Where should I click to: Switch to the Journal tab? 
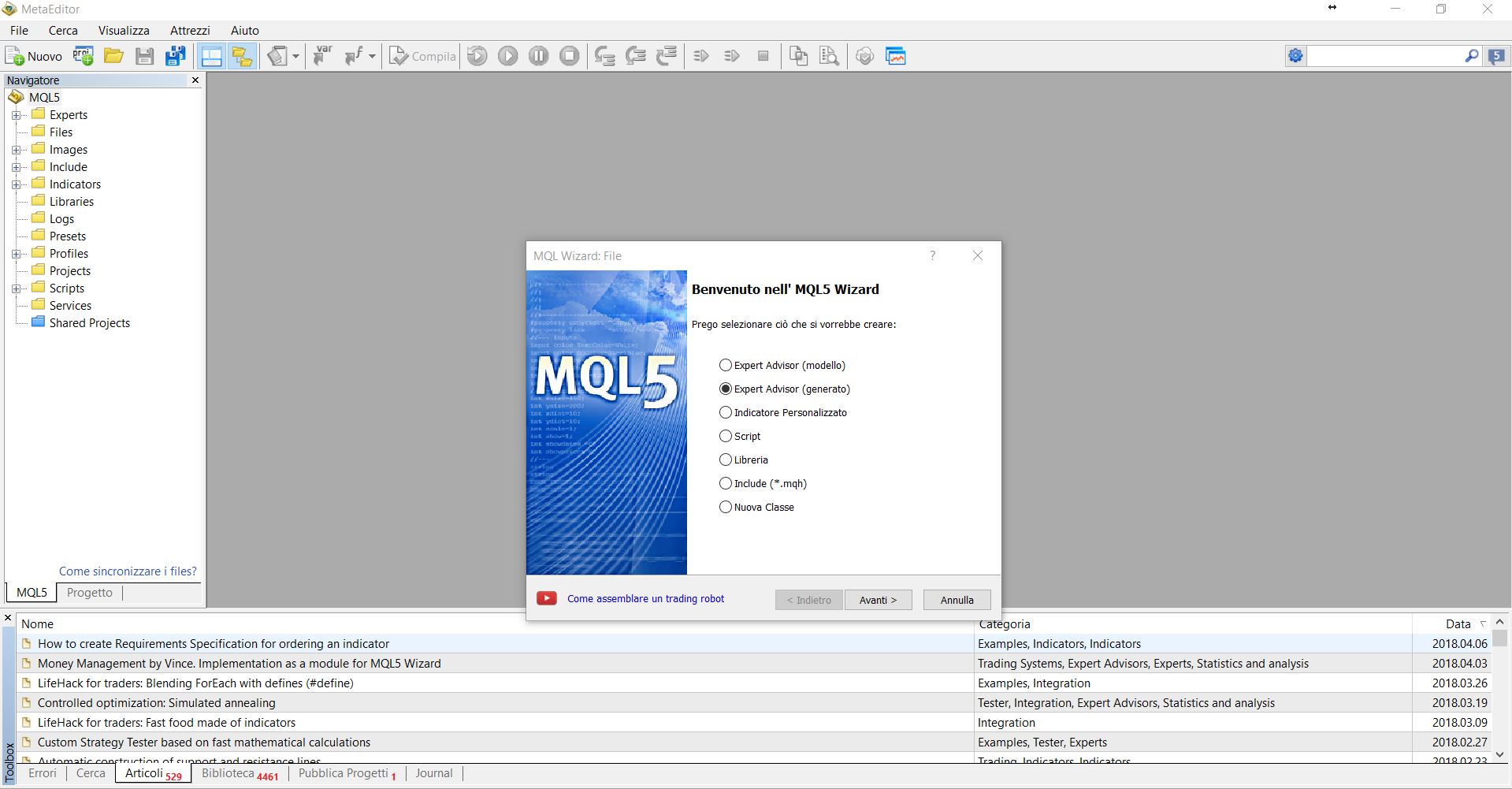(434, 773)
